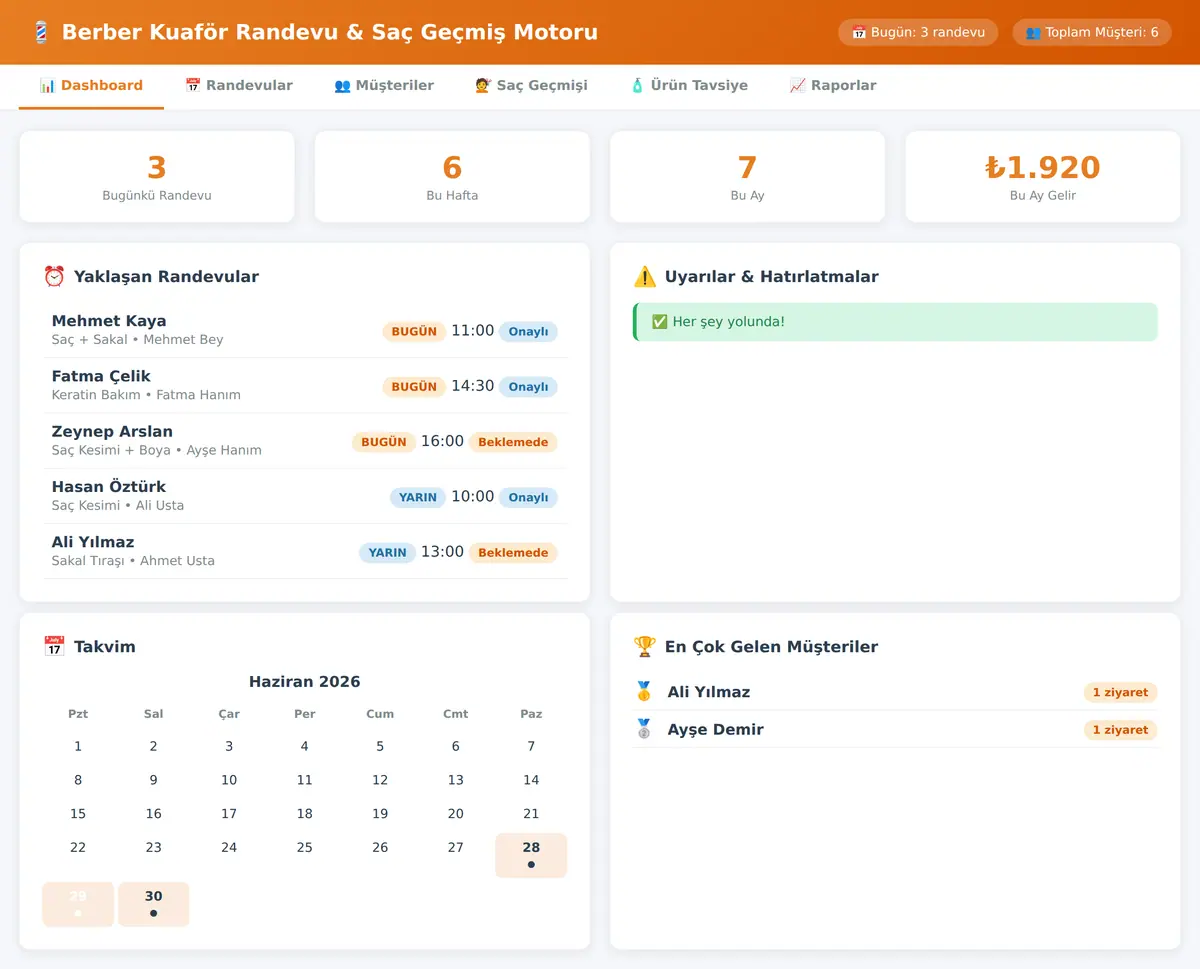Viewport: 1200px width, 969px height.
Task: Click the gold medal icon next to Ali Yılmaz
Action: [645, 692]
